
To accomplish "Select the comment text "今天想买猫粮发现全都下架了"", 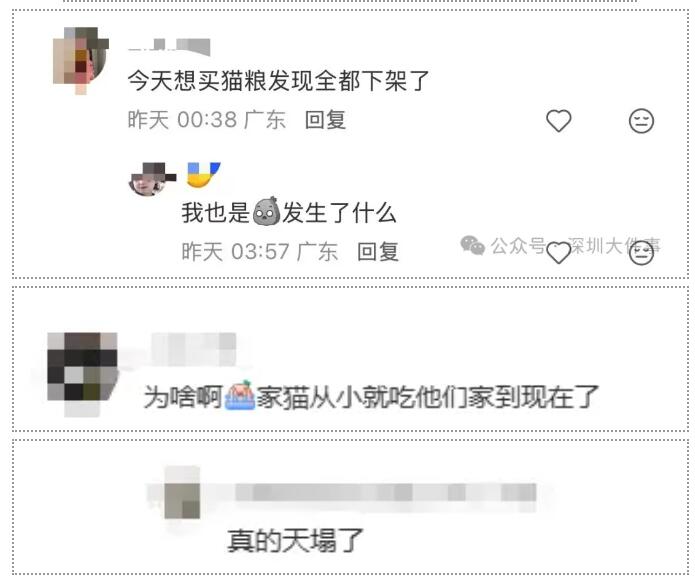I will coord(278,82).
